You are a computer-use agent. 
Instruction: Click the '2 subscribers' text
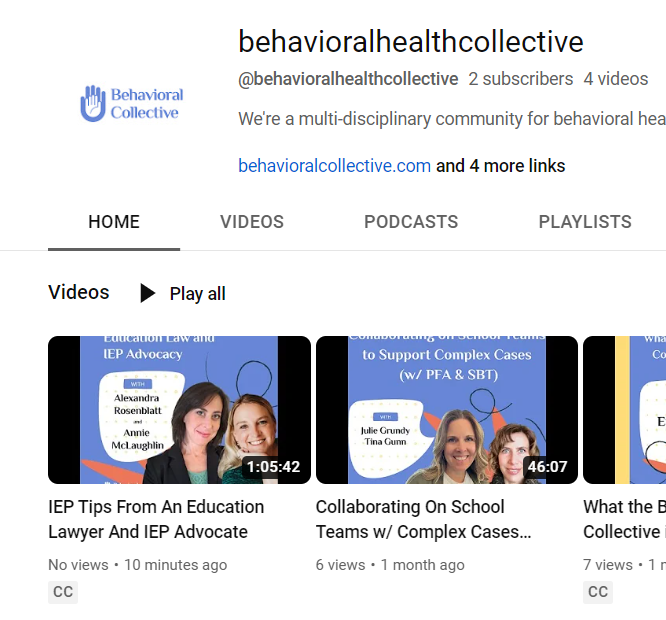point(521,79)
